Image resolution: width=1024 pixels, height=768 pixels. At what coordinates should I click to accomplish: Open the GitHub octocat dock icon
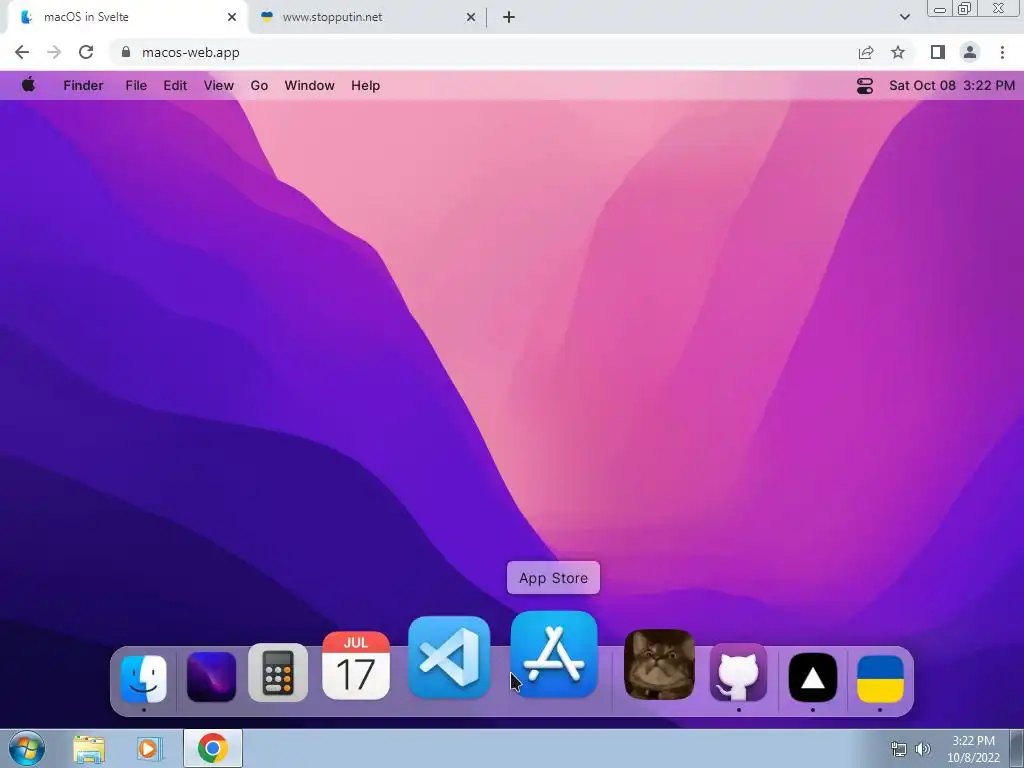739,673
